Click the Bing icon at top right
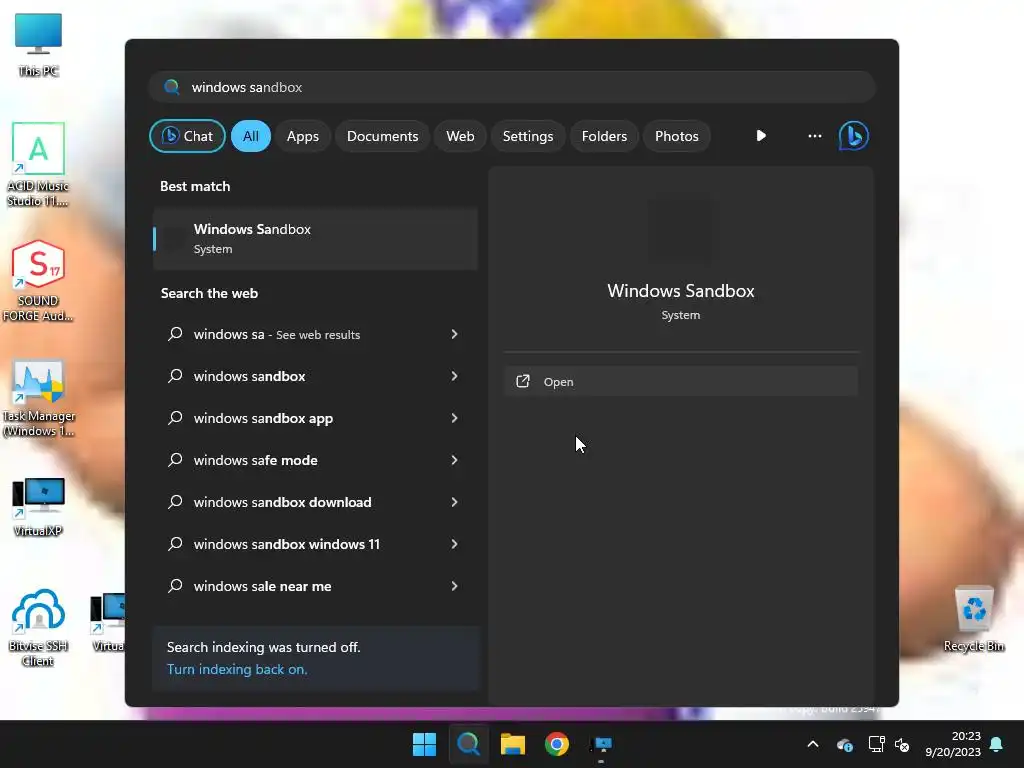 click(854, 136)
